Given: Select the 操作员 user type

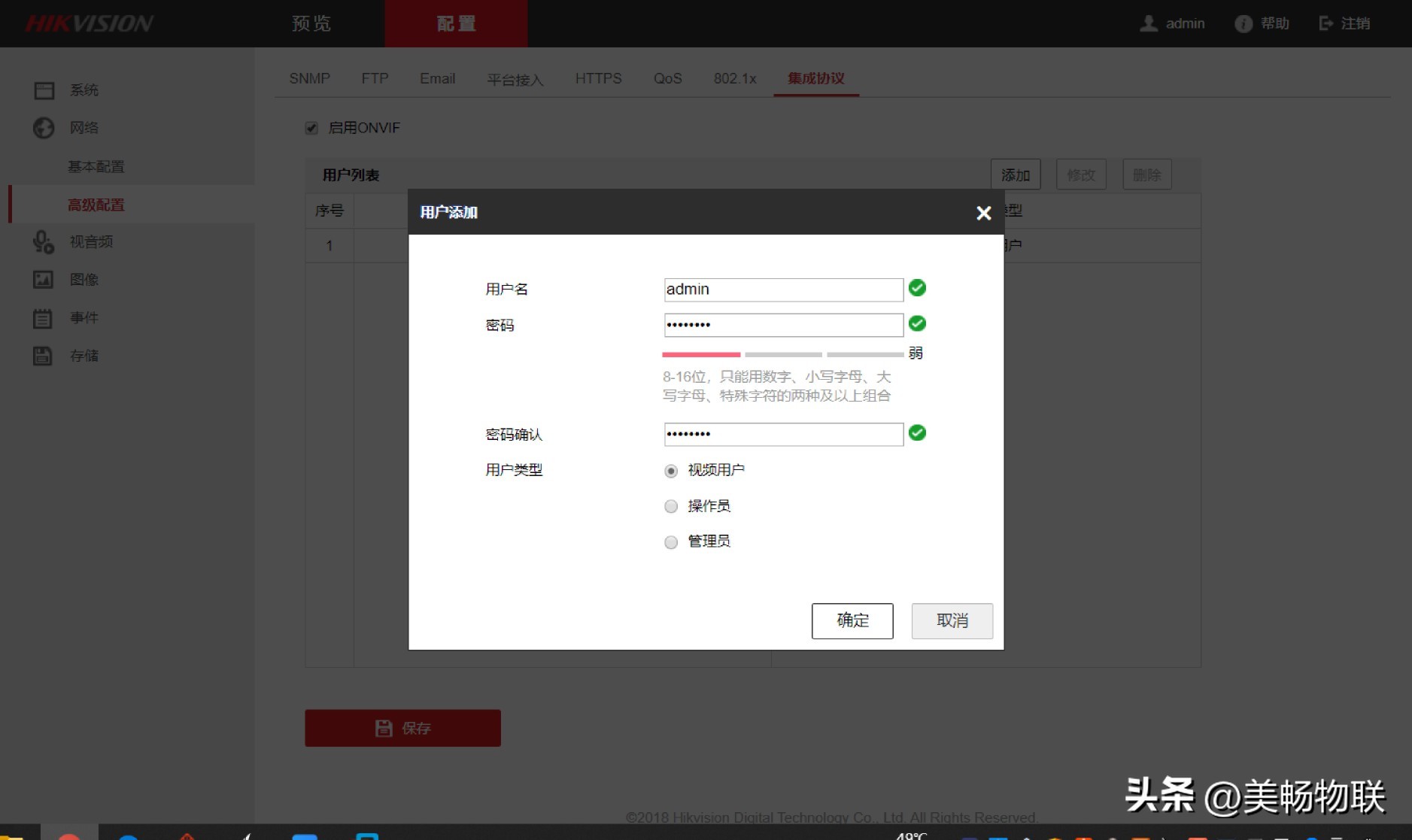Looking at the screenshot, I should coord(670,506).
